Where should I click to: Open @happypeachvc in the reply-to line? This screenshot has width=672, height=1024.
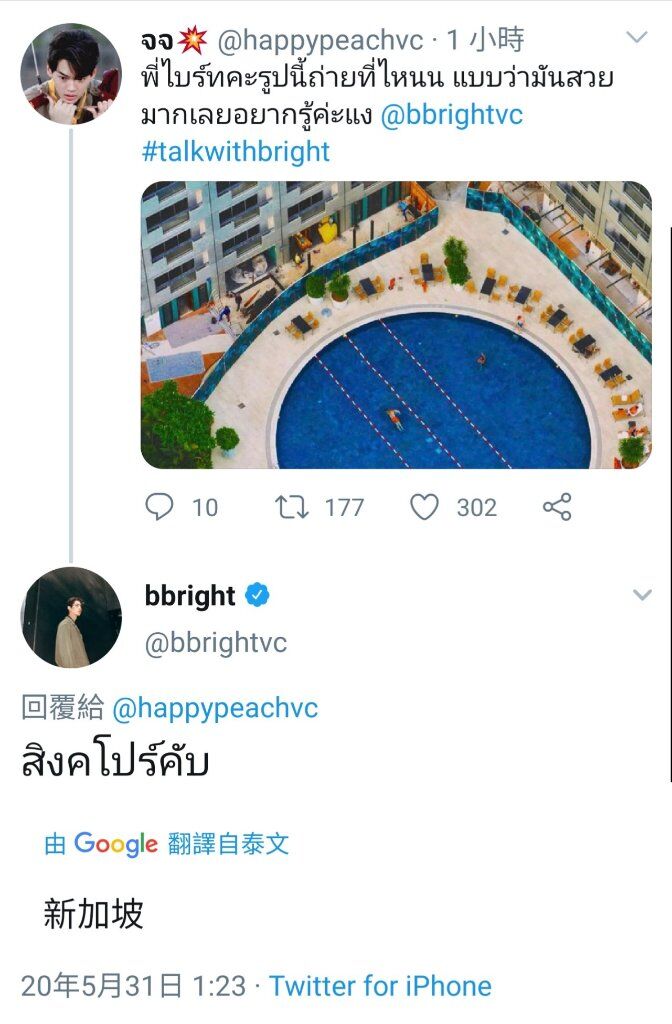point(215,708)
